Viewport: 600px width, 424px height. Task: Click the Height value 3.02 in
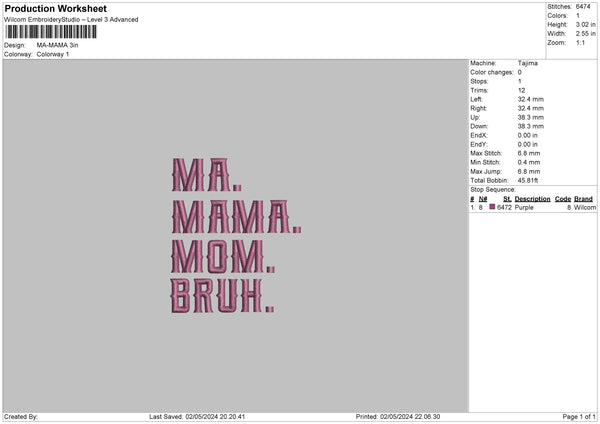click(585, 24)
